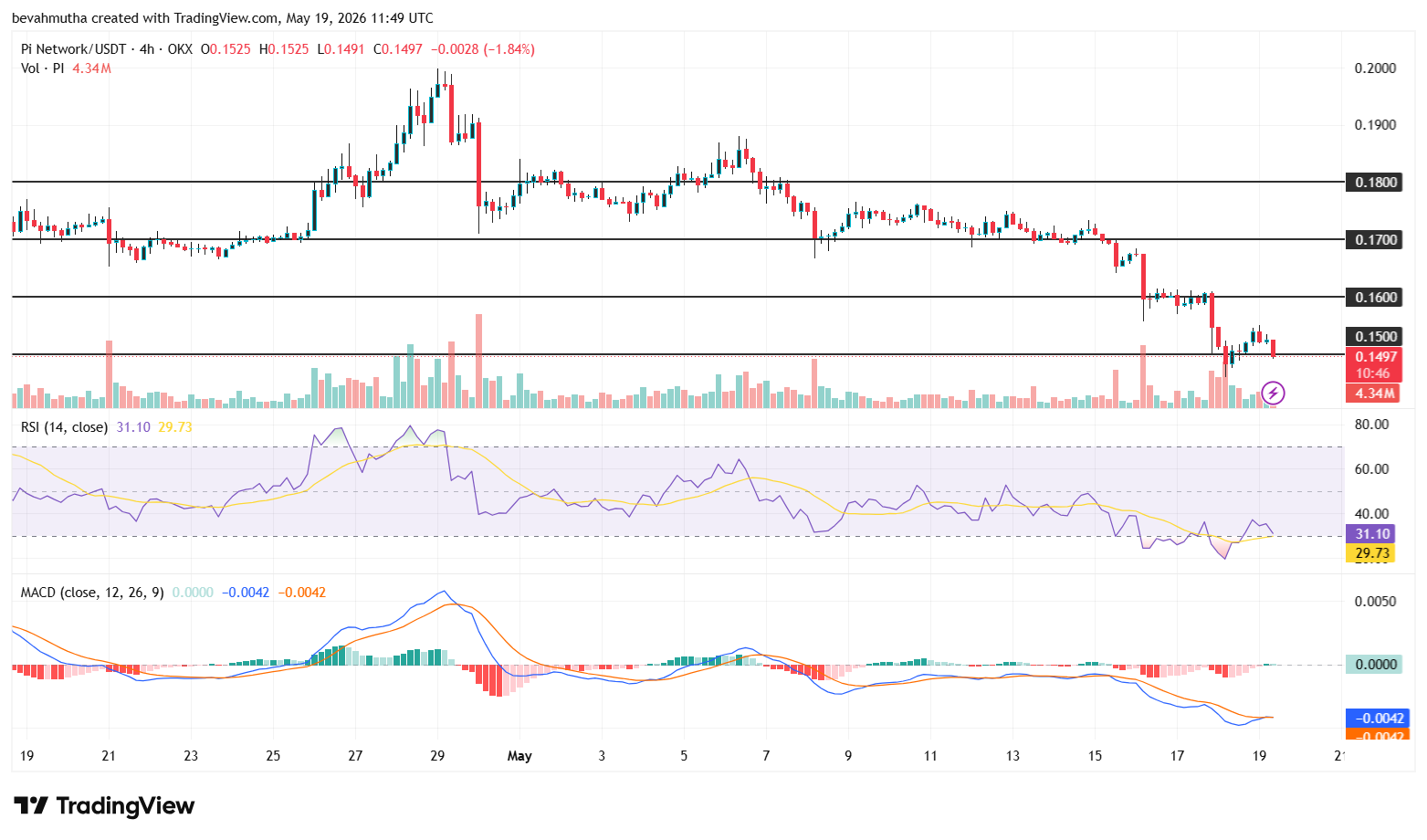1427x840 pixels.
Task: Click the MACD 0.0050 axis label
Action: pyautogui.click(x=1375, y=602)
